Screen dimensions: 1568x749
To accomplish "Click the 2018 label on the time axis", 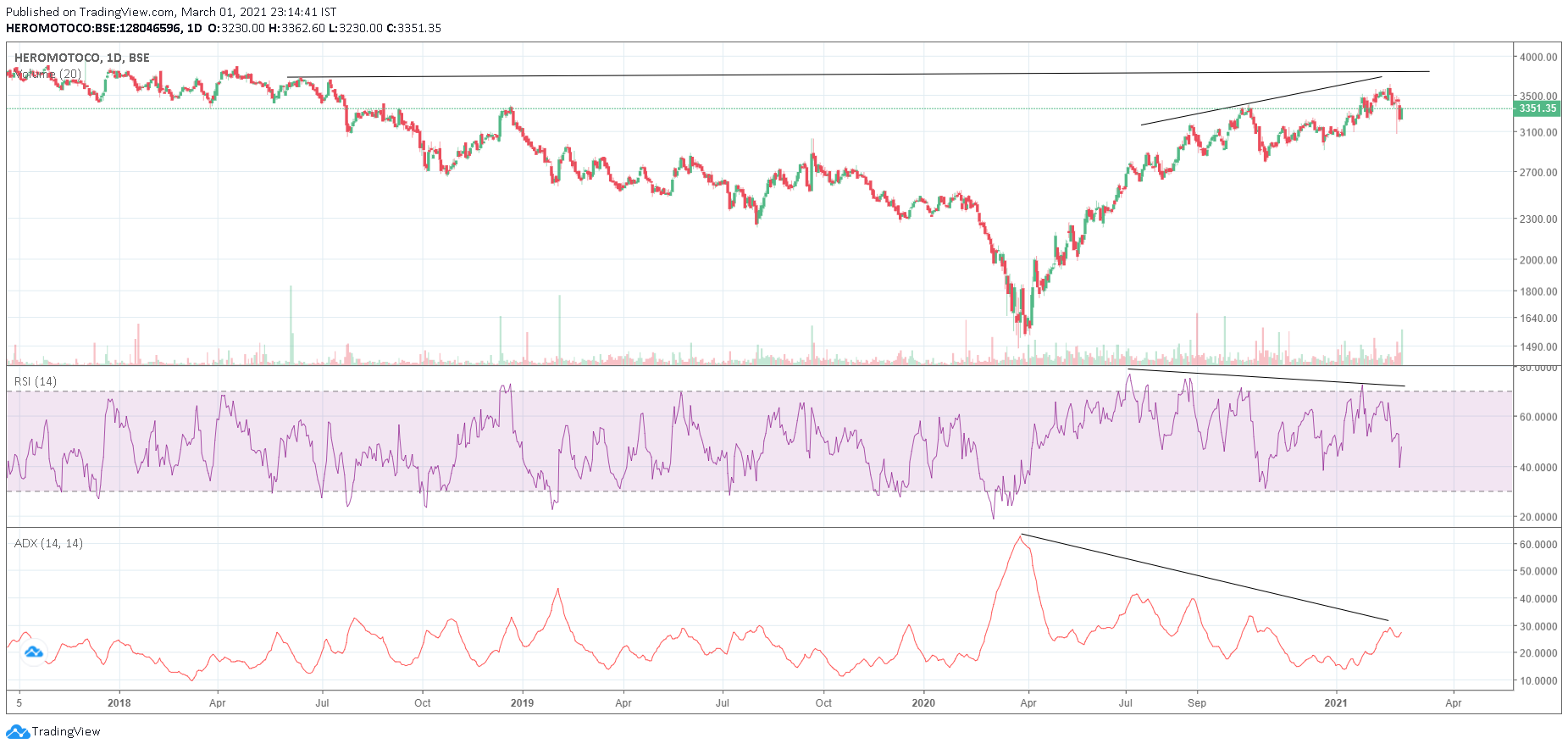I will [x=119, y=702].
